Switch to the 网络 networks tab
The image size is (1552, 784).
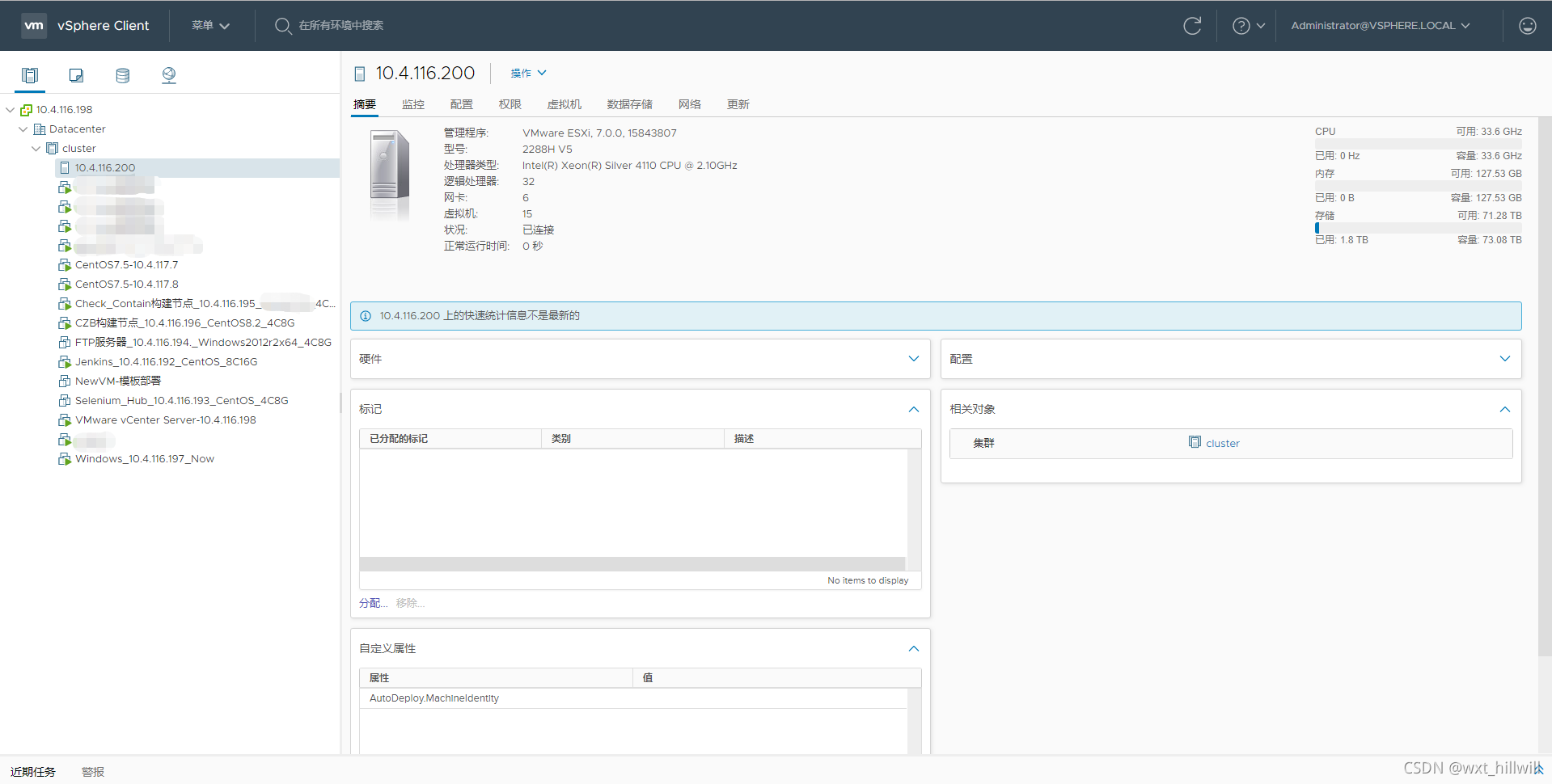(x=690, y=105)
